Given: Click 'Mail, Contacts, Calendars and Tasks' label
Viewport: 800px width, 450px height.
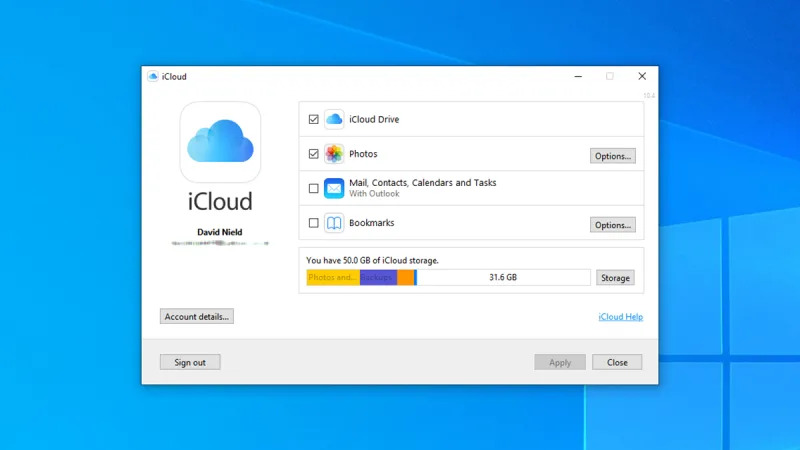Looking at the screenshot, I should click(422, 183).
